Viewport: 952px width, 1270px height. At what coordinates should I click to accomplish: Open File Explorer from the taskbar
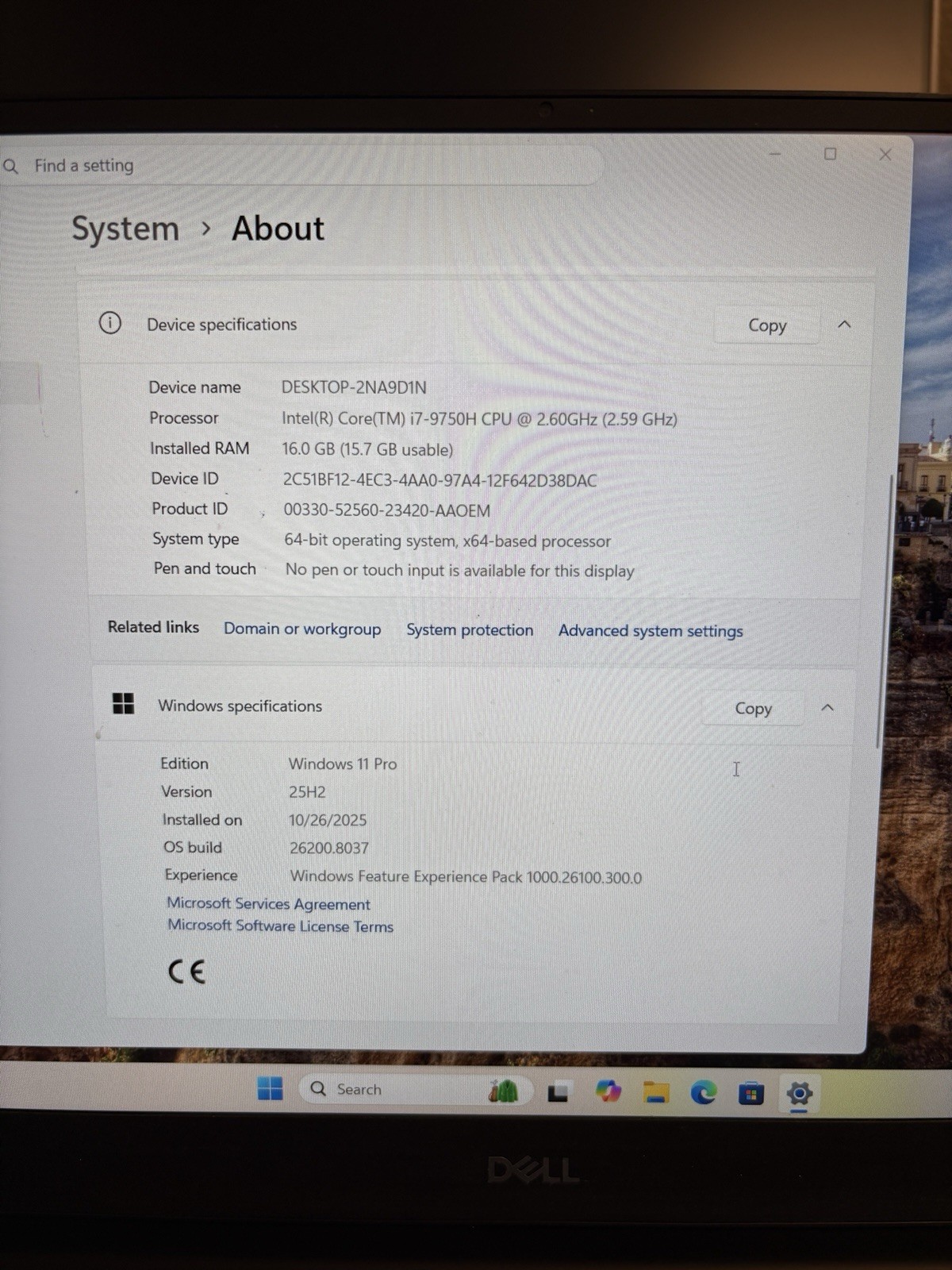[x=656, y=1093]
